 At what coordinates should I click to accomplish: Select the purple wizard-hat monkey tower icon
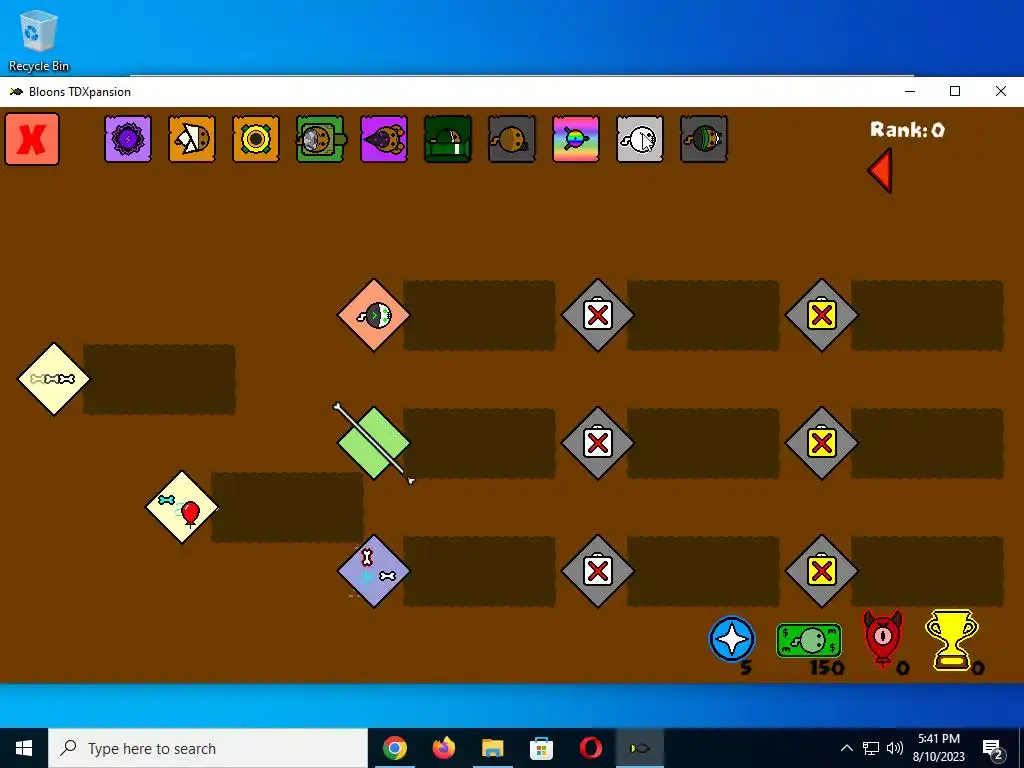pos(384,139)
